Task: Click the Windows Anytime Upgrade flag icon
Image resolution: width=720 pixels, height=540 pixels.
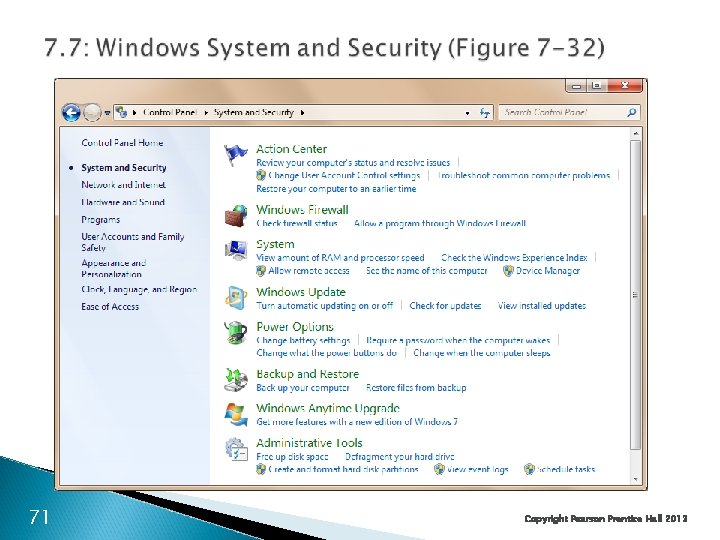Action: pos(236,415)
